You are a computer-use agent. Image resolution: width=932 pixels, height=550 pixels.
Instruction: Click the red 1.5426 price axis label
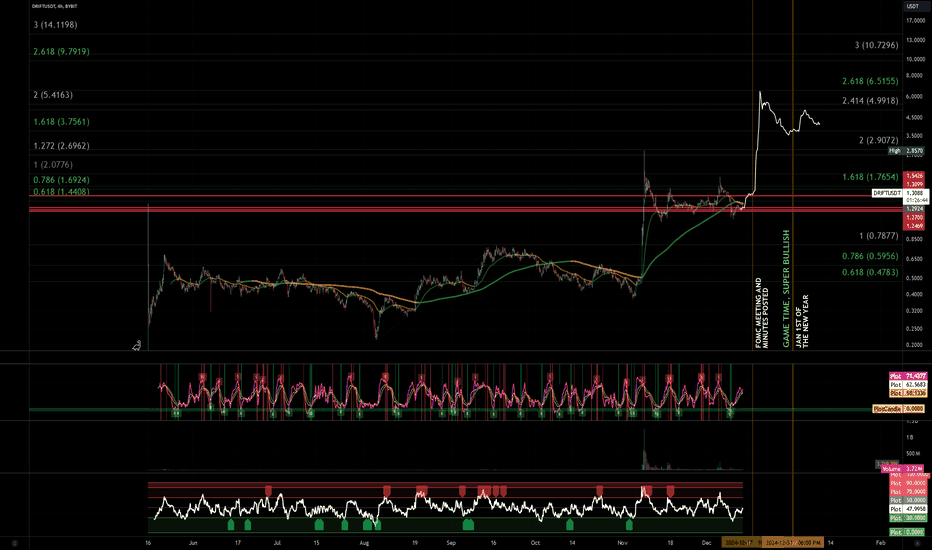(x=914, y=176)
